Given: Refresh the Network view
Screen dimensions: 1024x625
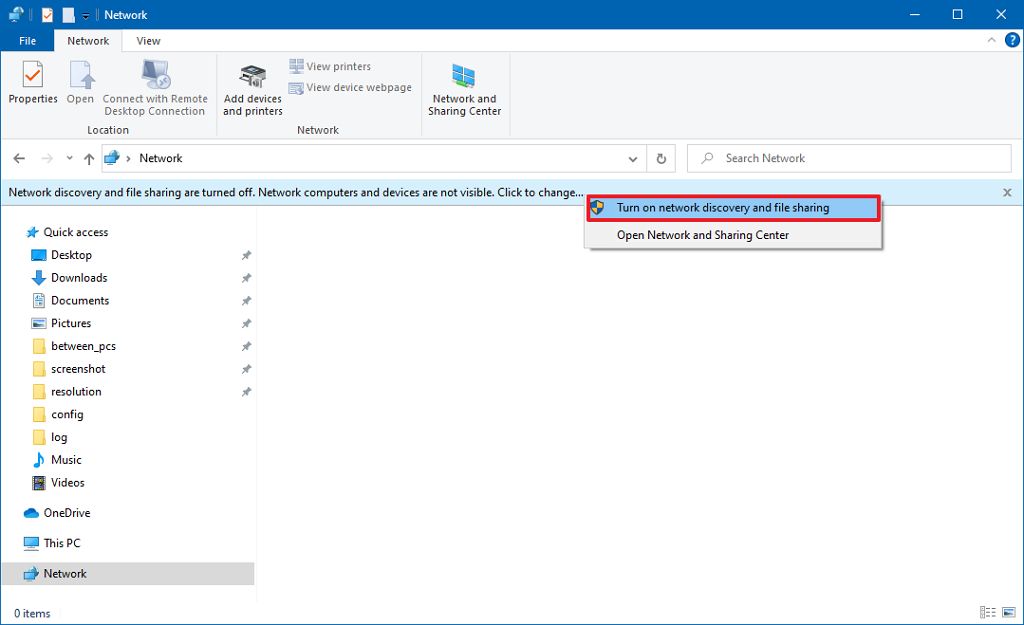Looking at the screenshot, I should point(661,159).
